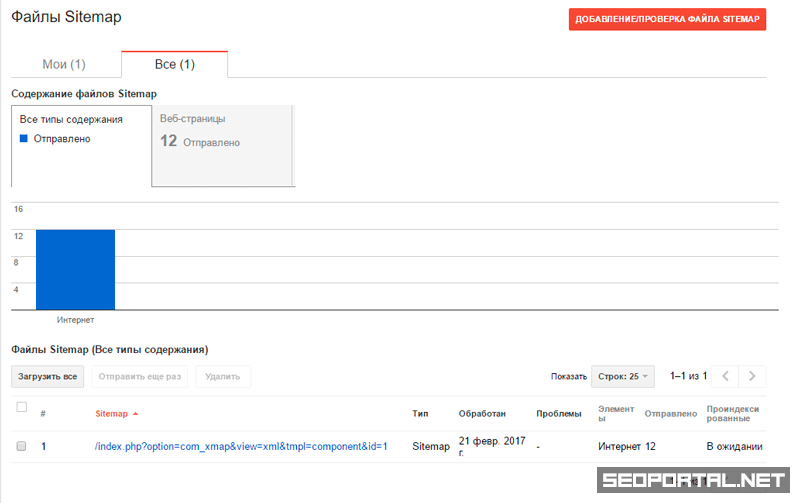Image resolution: width=800 pixels, height=503 pixels.
Task: Click the Sitemap column sort arrow
Action: tap(135, 414)
